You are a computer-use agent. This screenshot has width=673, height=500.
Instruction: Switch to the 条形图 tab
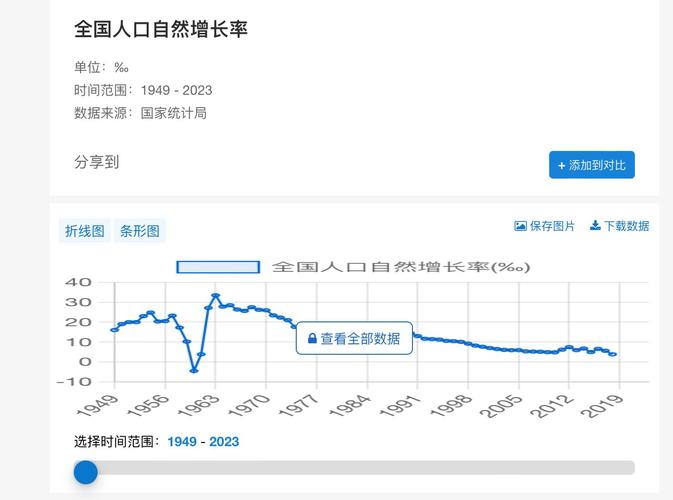(x=140, y=231)
